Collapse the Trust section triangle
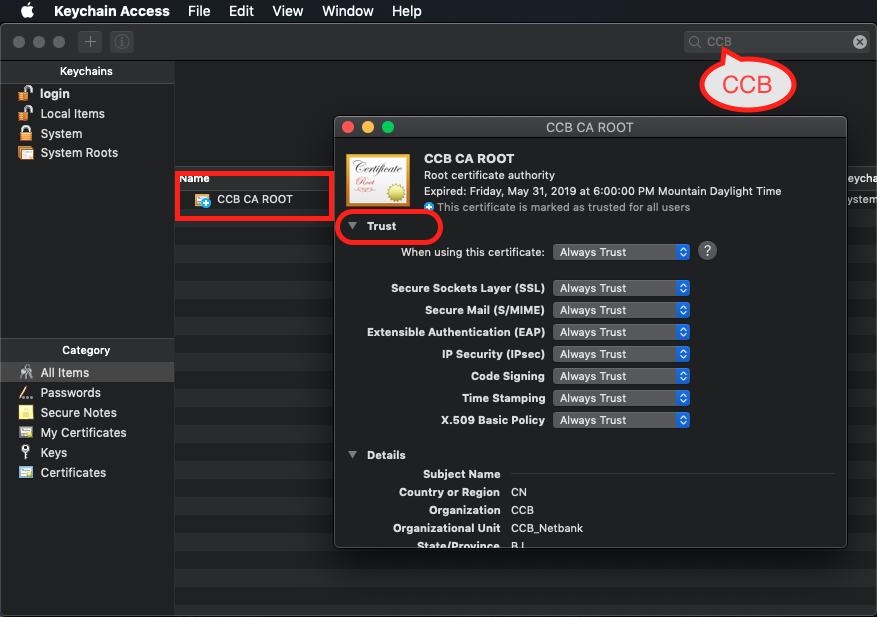The image size is (877, 617). pos(352,225)
